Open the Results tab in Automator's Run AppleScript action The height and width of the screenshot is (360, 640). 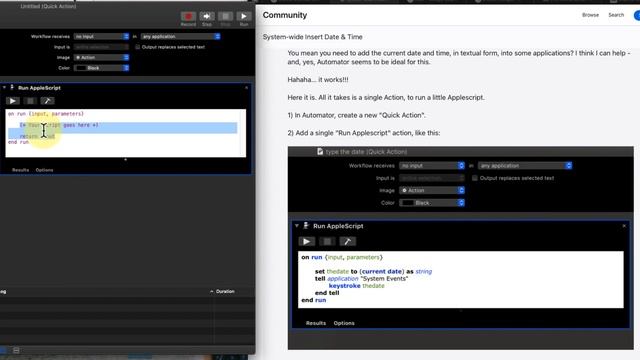point(20,170)
